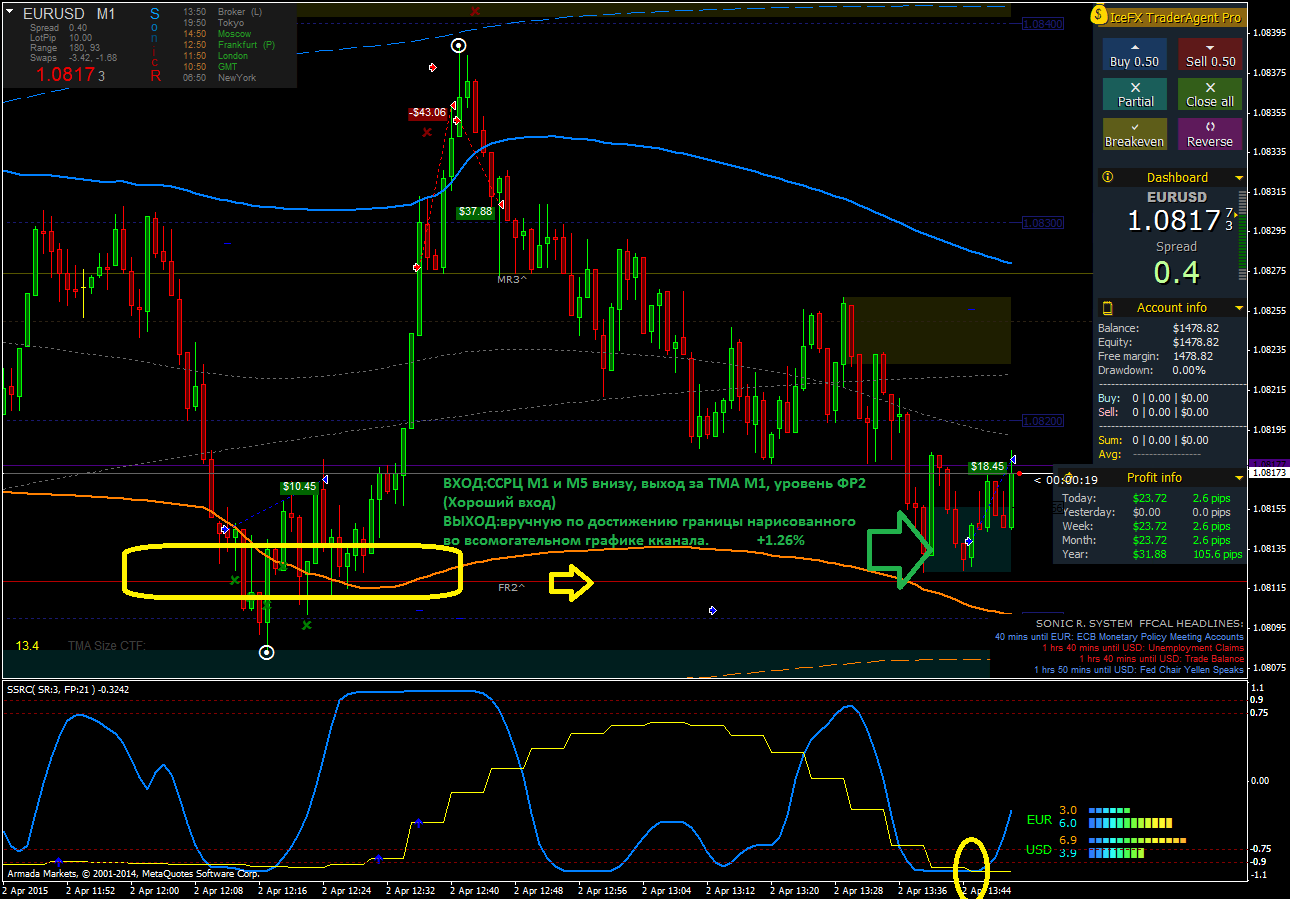The width and height of the screenshot is (1290, 899).
Task: Click the Buy 0.50 button
Action: pos(1134,54)
